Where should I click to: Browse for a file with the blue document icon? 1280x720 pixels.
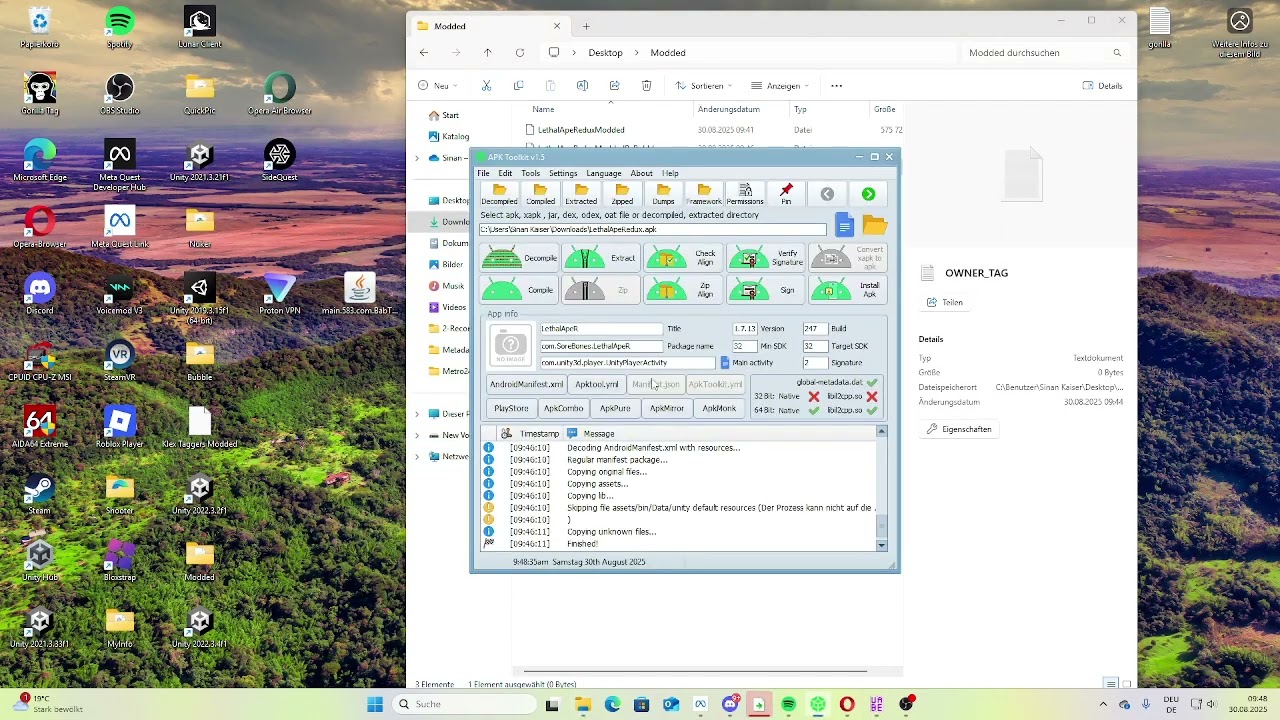845,226
